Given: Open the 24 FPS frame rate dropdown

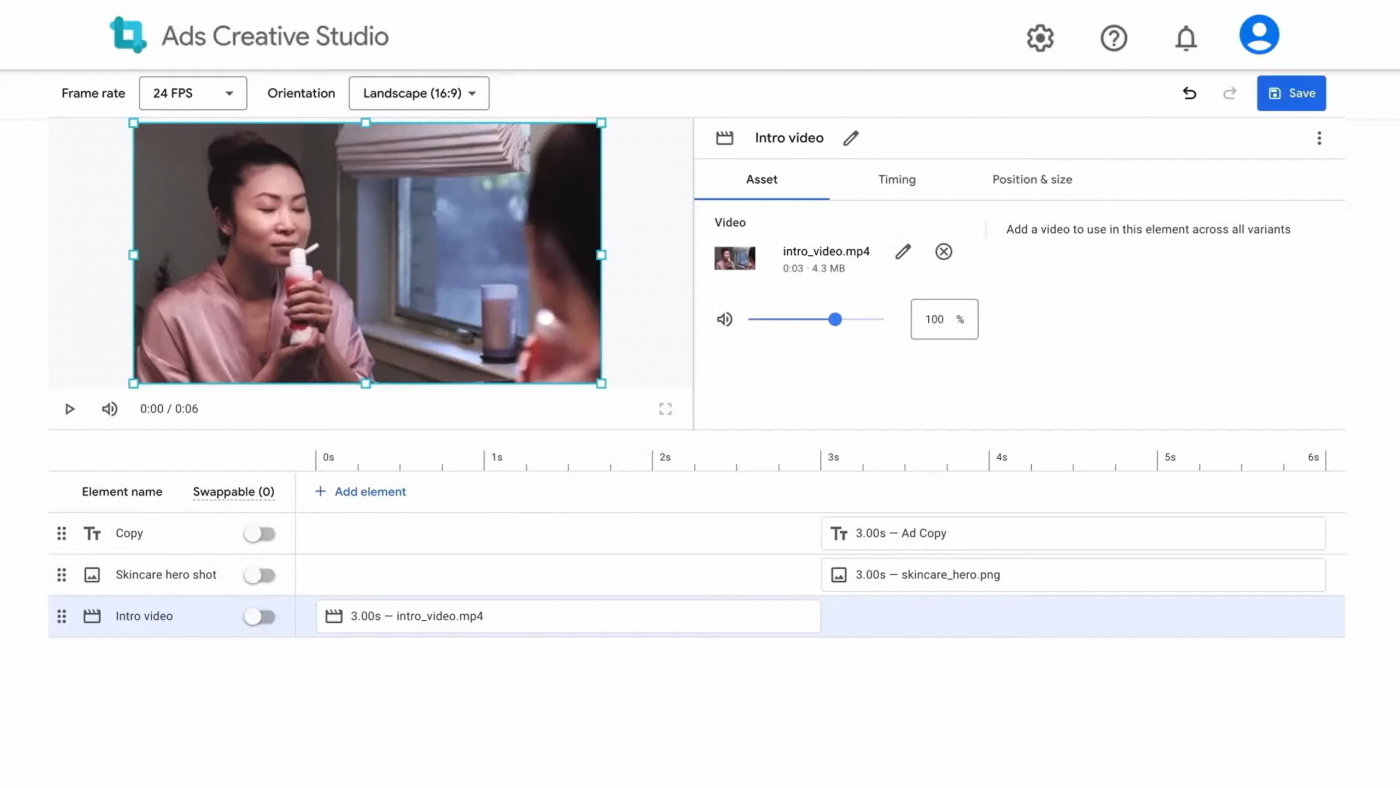Looking at the screenshot, I should (x=192, y=93).
